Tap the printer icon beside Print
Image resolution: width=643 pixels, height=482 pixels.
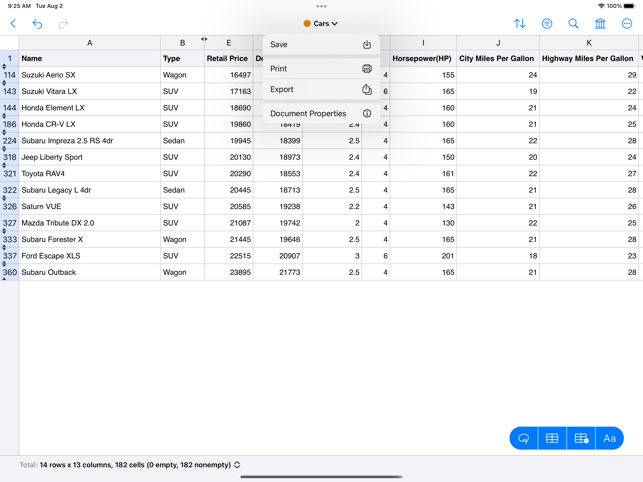[367, 69]
